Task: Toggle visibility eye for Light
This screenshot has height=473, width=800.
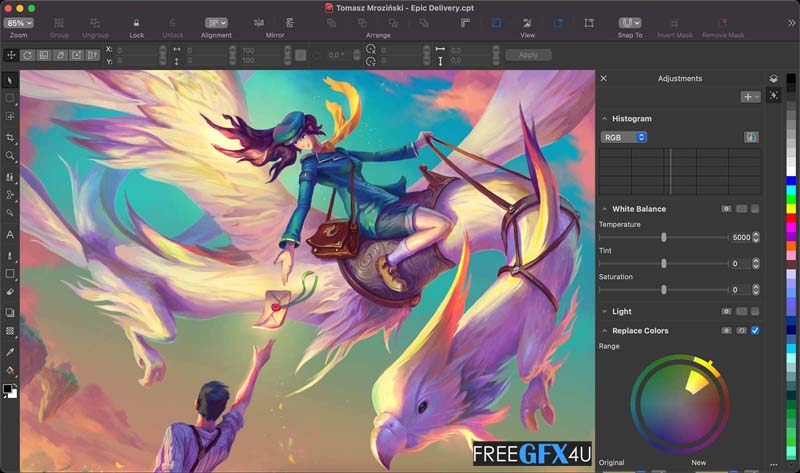Action: pos(726,311)
